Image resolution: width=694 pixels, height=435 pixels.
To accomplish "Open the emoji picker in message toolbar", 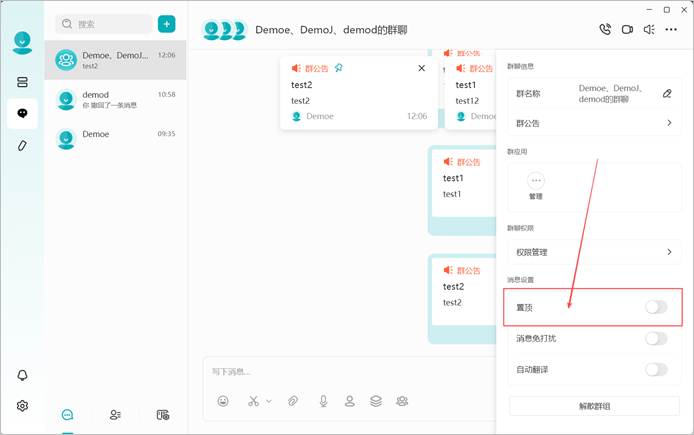I will [x=223, y=401].
